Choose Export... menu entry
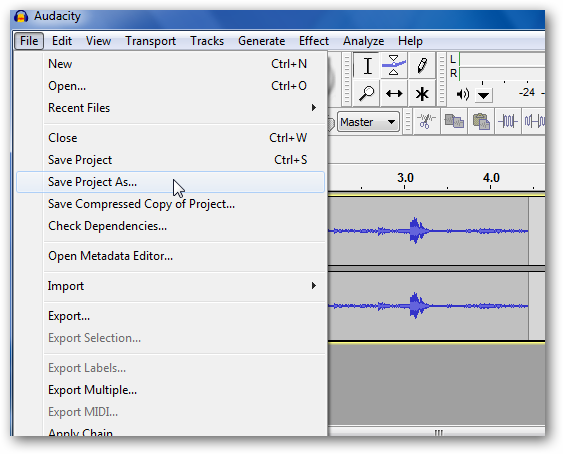The height and width of the screenshot is (454, 563). (171, 316)
